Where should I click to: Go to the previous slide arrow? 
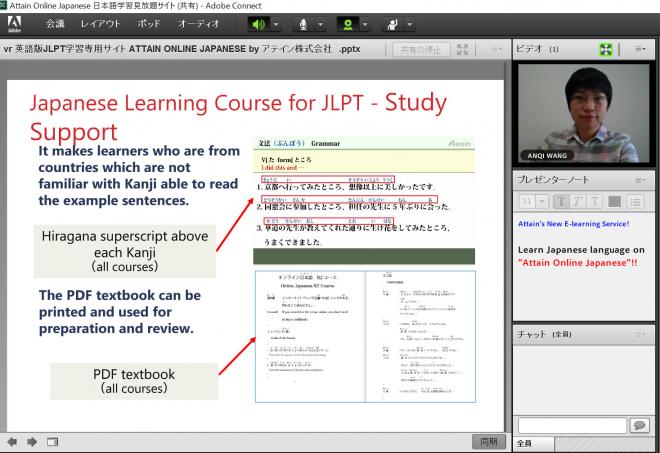(13, 442)
